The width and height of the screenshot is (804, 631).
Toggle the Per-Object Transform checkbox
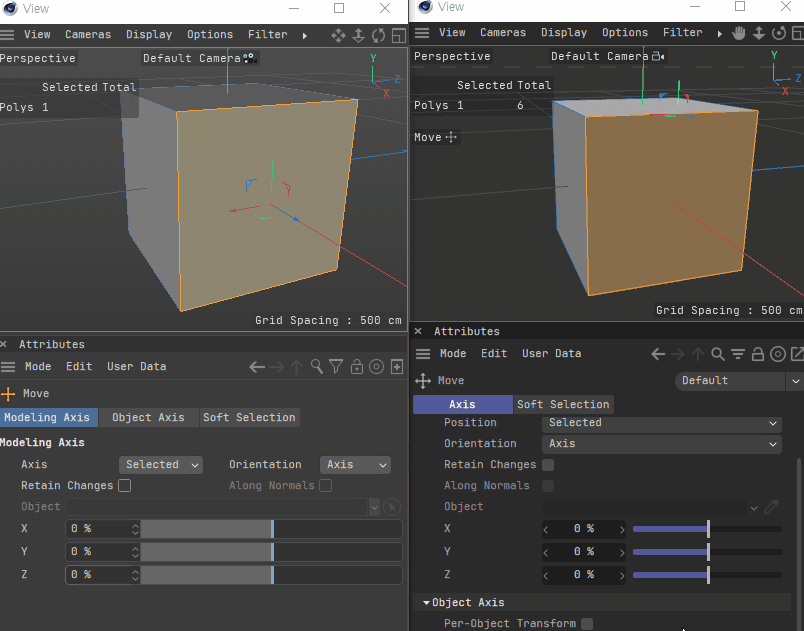(x=587, y=624)
